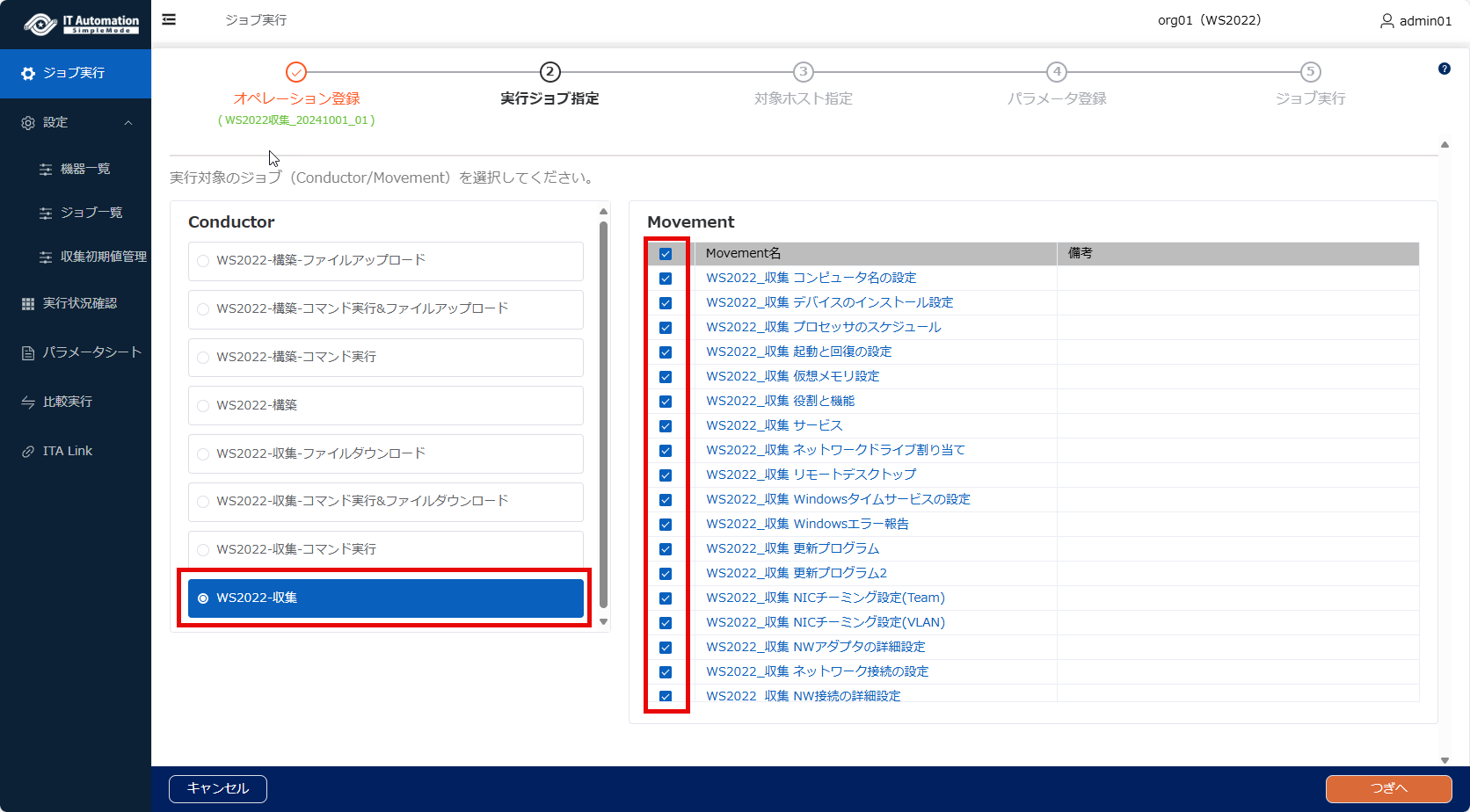Click the ジョブ実行 gear icon in sidebar
The width and height of the screenshot is (1470, 812).
coord(28,74)
